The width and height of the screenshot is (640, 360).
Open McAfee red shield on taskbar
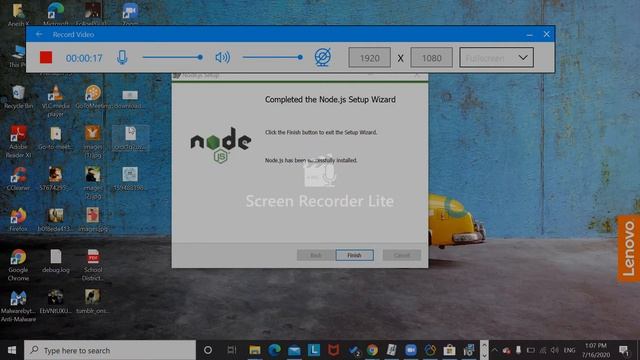tap(333, 350)
